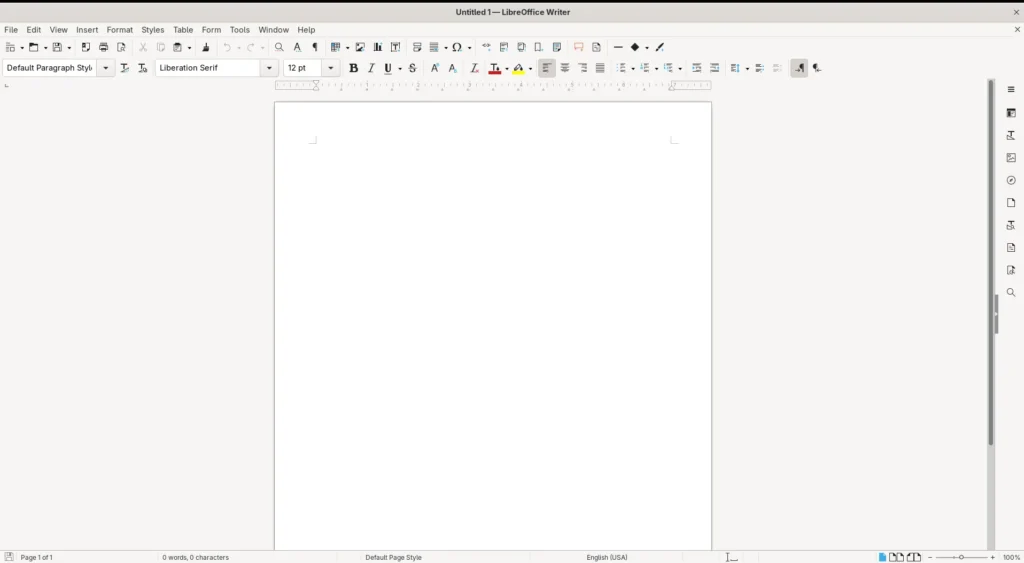Click the Print icon in toolbar
Screen dimensions: 1024x563
coord(103,47)
